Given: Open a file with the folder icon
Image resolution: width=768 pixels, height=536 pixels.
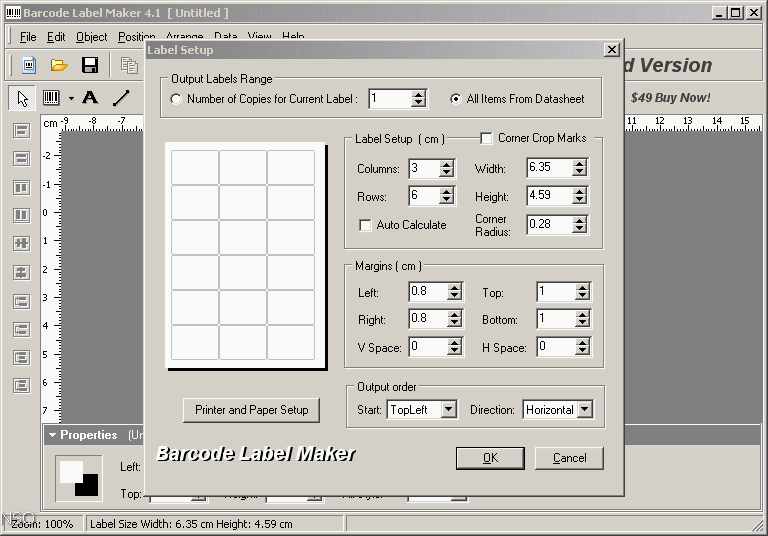Looking at the screenshot, I should click(x=59, y=65).
